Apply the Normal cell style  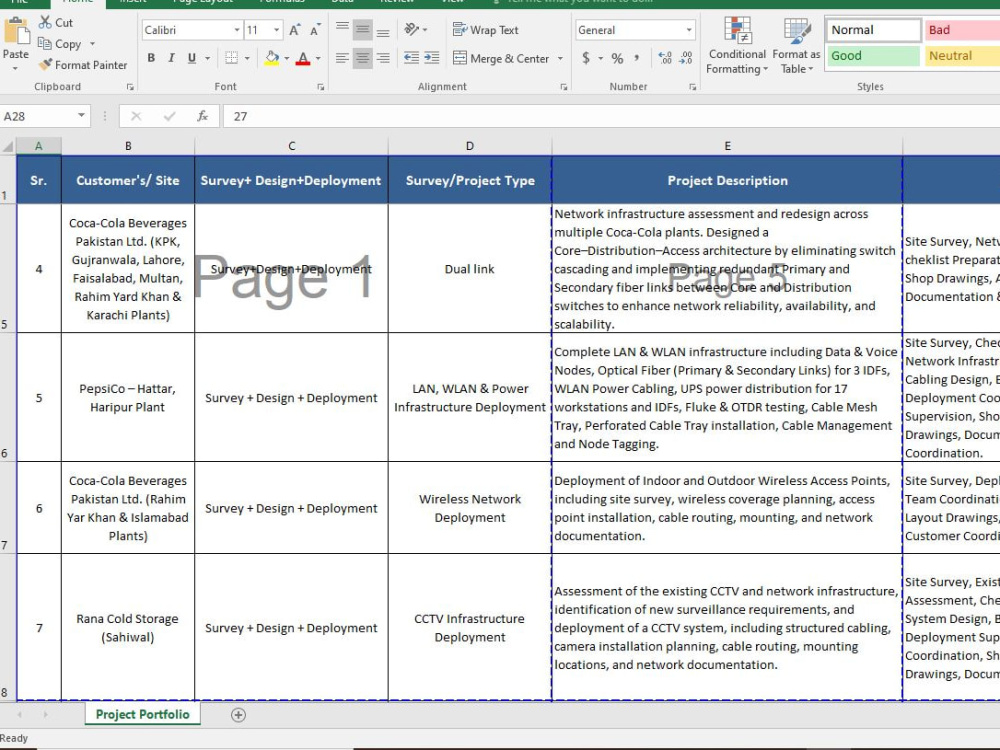(872, 30)
